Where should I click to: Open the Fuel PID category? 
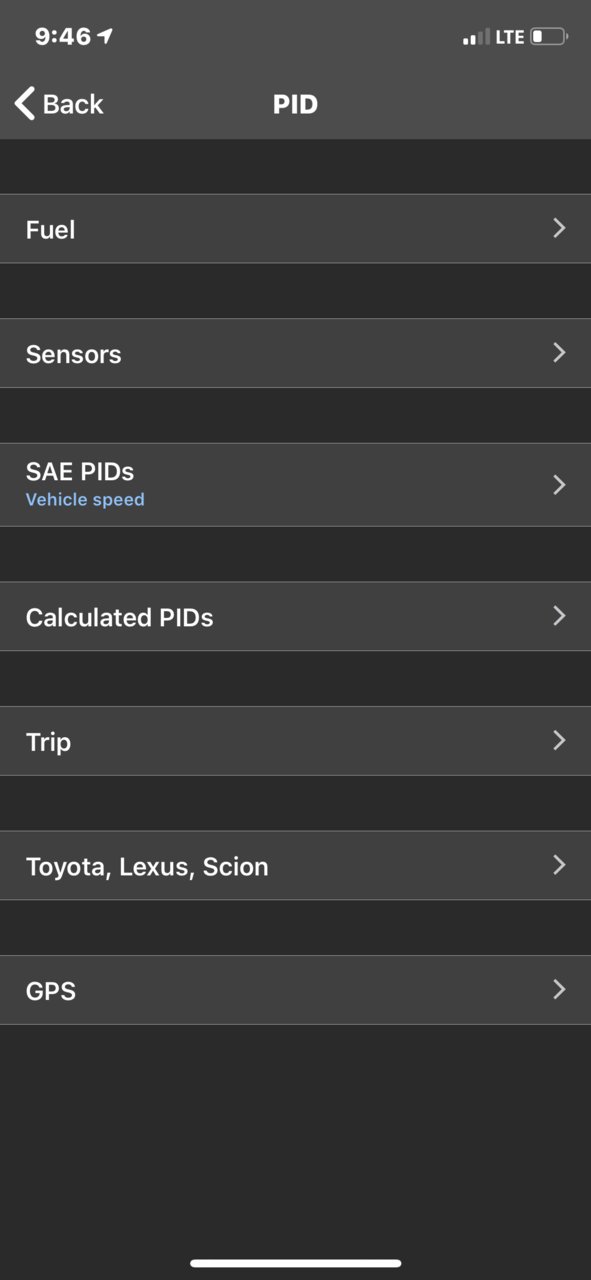pos(295,229)
